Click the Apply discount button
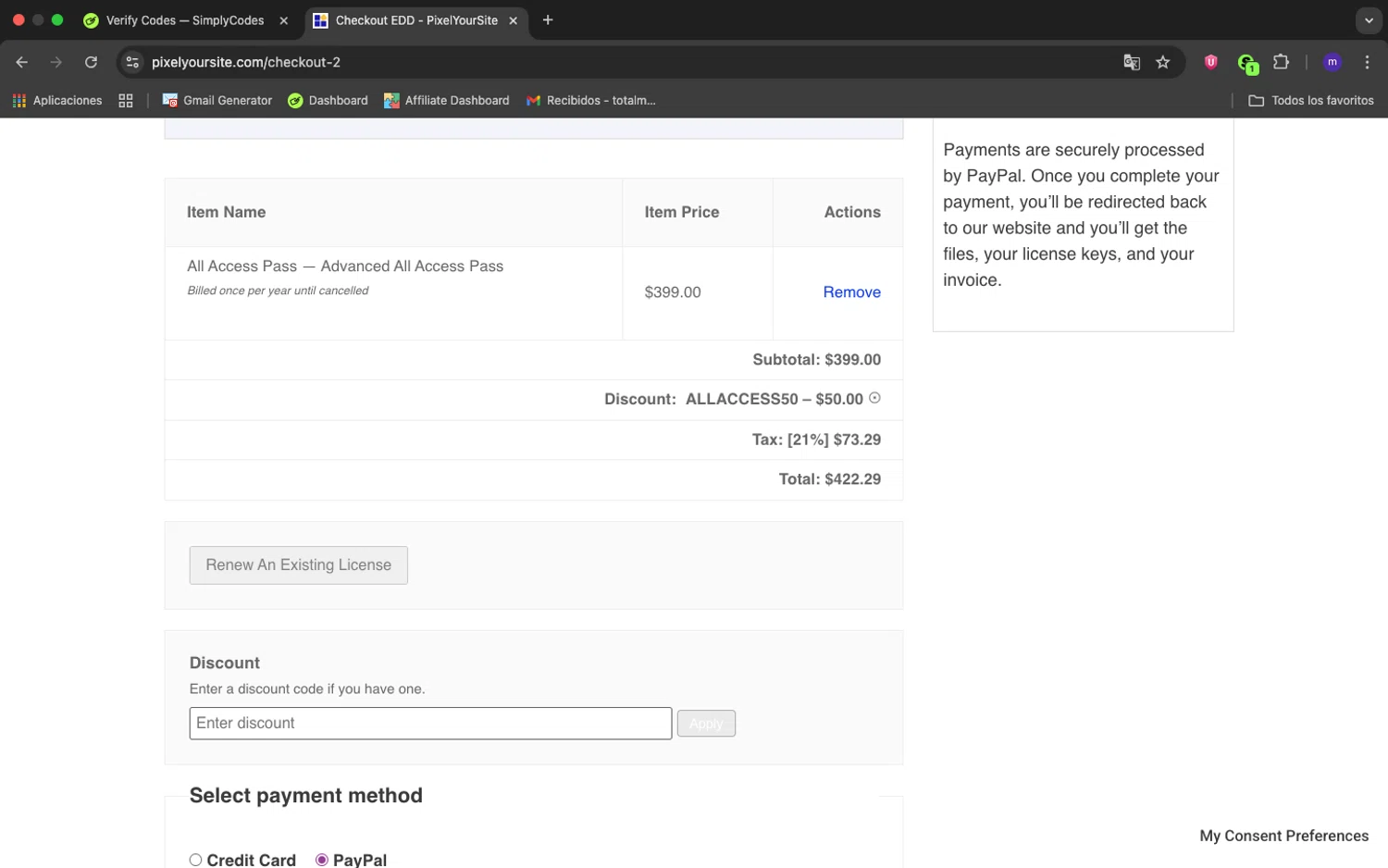 click(x=706, y=724)
